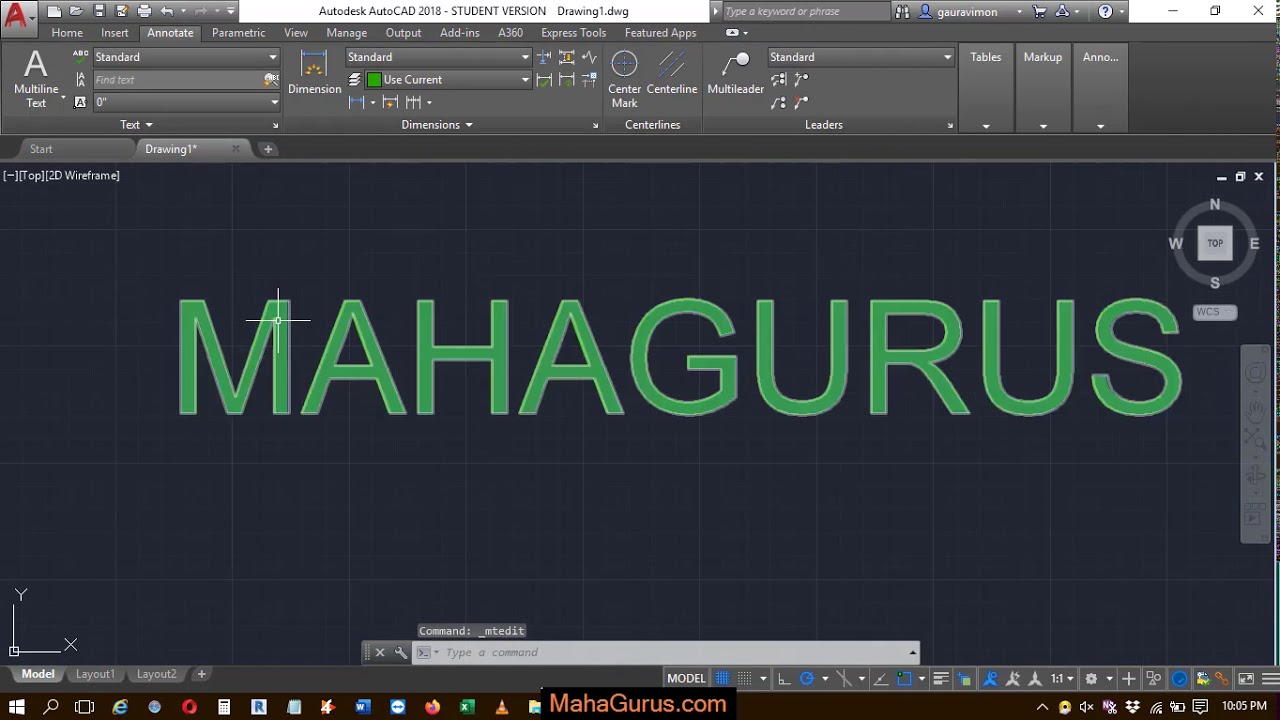Click the gauravimon account name
This screenshot has height=720, width=1280.
pyautogui.click(x=967, y=12)
